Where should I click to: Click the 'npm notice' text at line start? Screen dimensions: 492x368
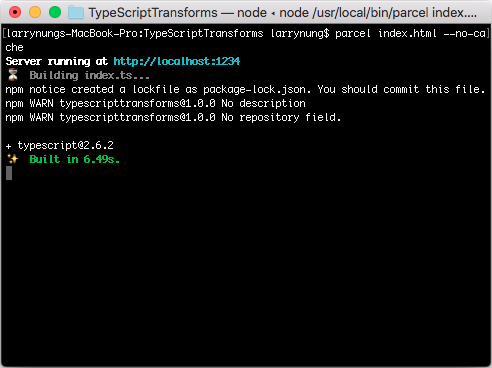point(35,89)
